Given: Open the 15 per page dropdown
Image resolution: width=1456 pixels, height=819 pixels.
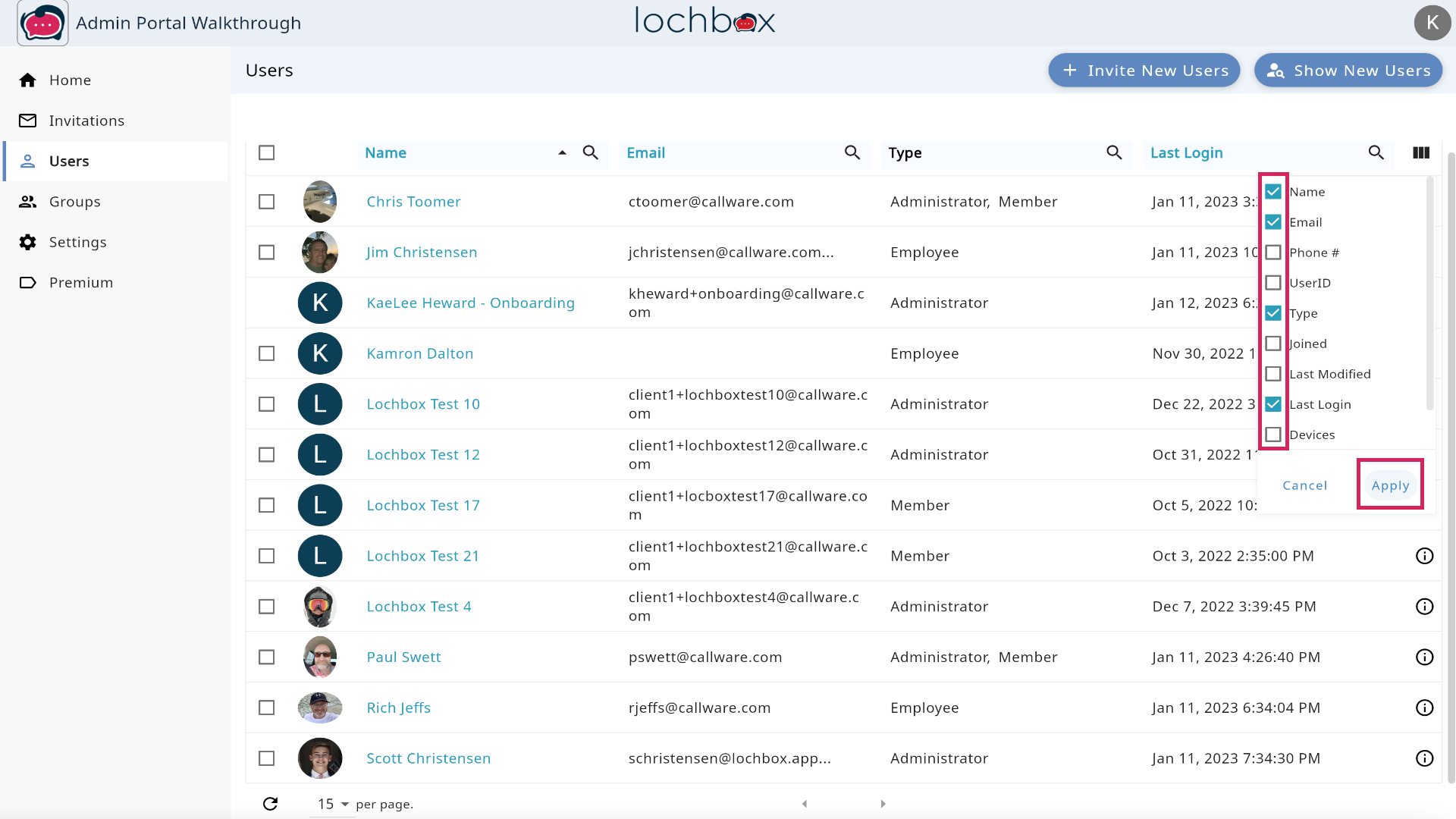Looking at the screenshot, I should click(333, 804).
